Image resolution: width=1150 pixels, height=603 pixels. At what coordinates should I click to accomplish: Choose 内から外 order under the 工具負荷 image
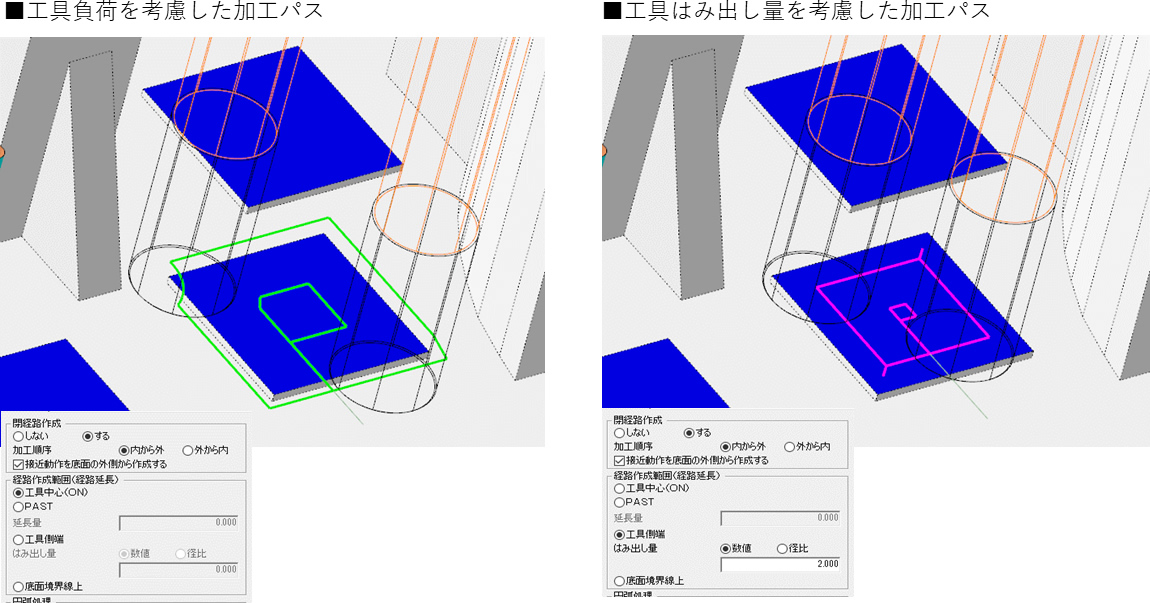pyautogui.click(x=125, y=451)
